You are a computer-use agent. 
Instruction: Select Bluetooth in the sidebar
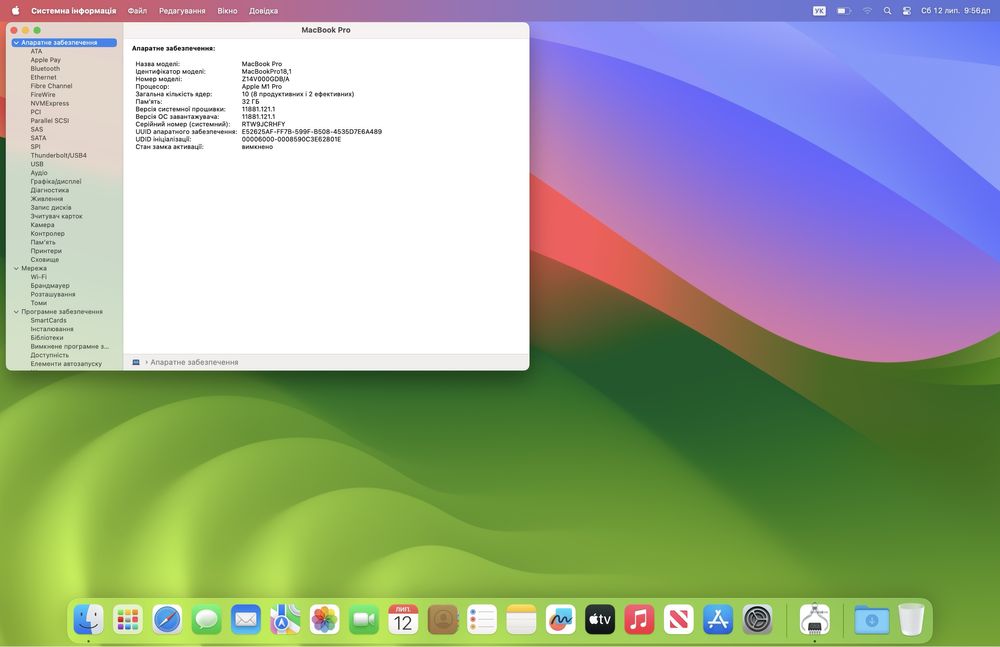[45, 69]
